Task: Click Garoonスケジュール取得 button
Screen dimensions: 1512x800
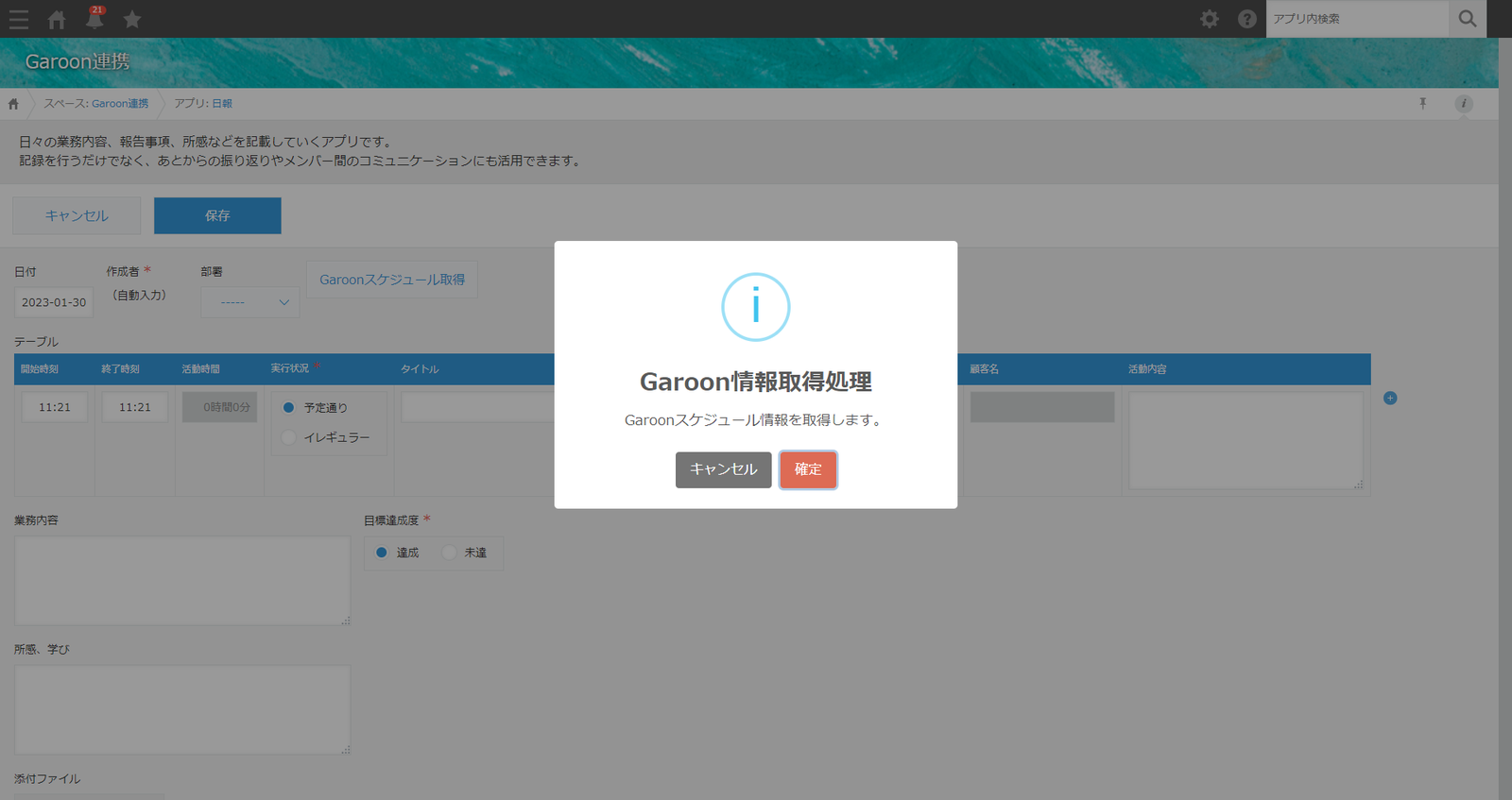Action: coord(392,280)
